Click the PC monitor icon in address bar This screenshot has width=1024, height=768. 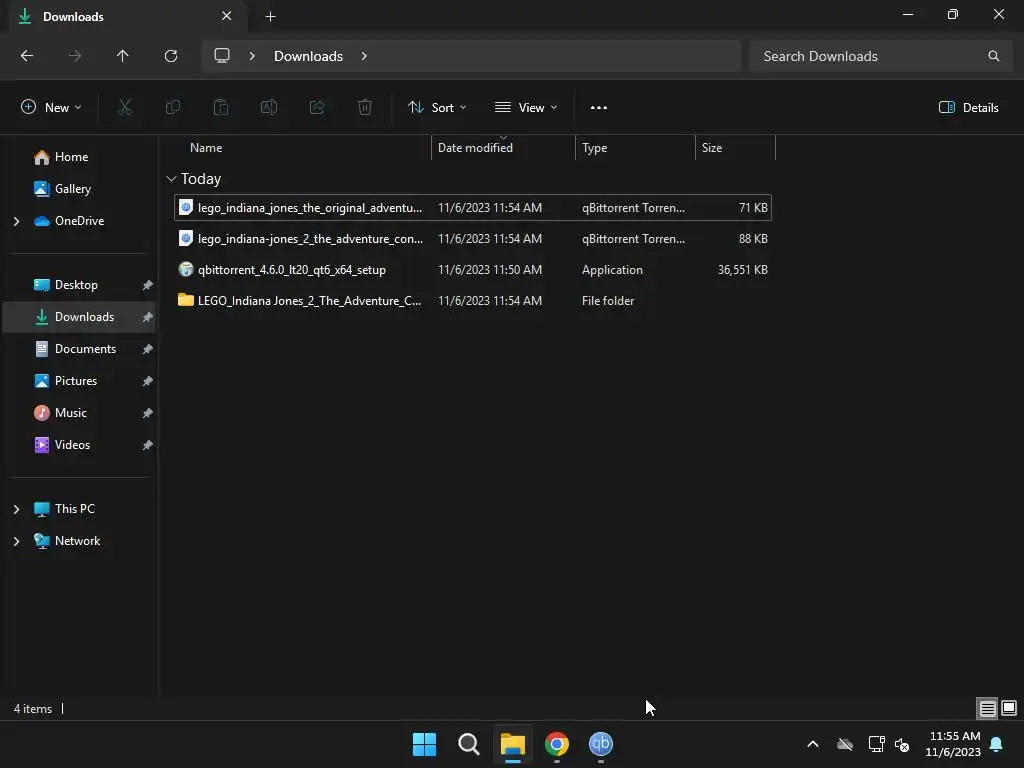[222, 56]
